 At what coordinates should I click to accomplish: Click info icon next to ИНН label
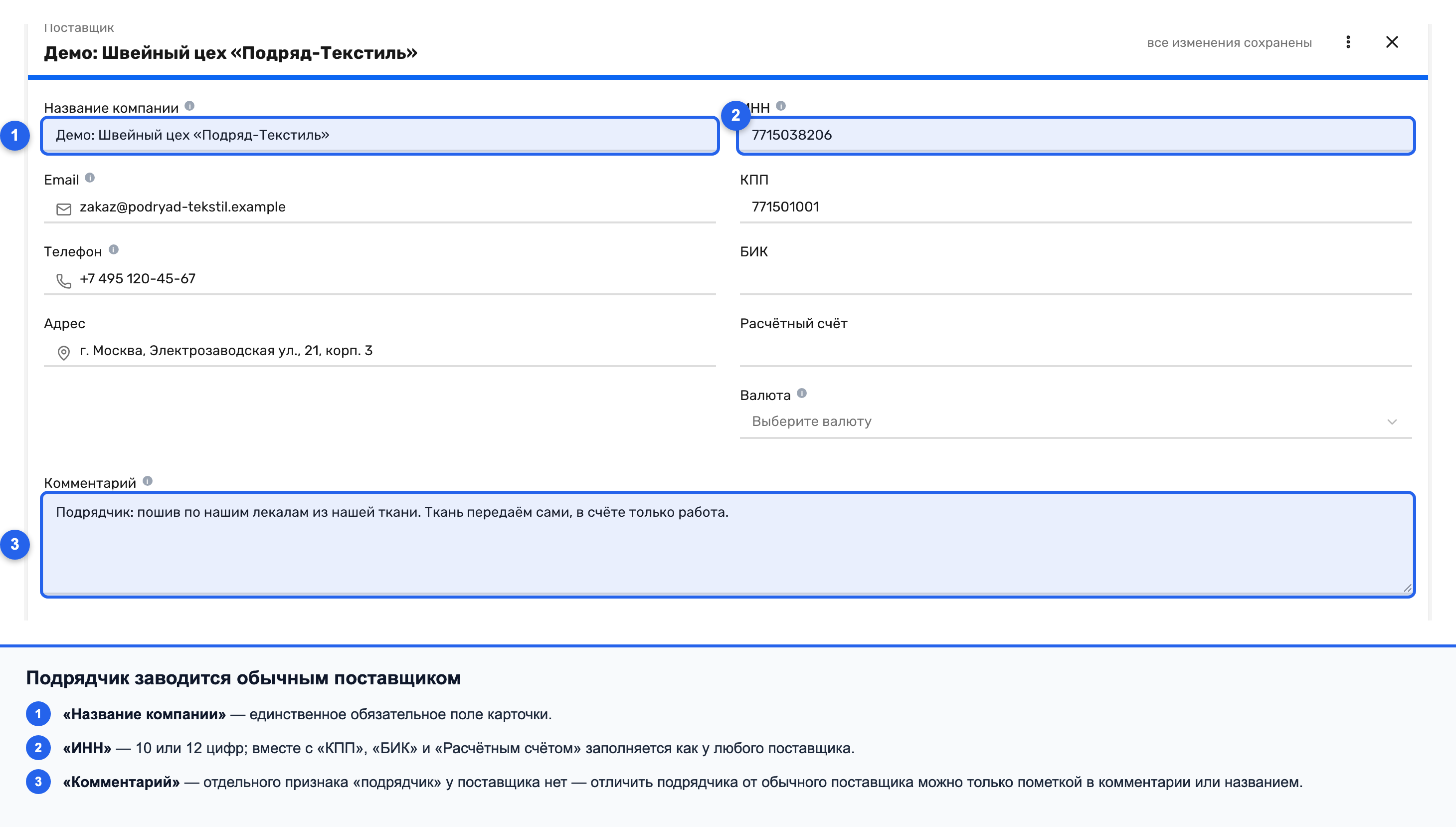781,106
